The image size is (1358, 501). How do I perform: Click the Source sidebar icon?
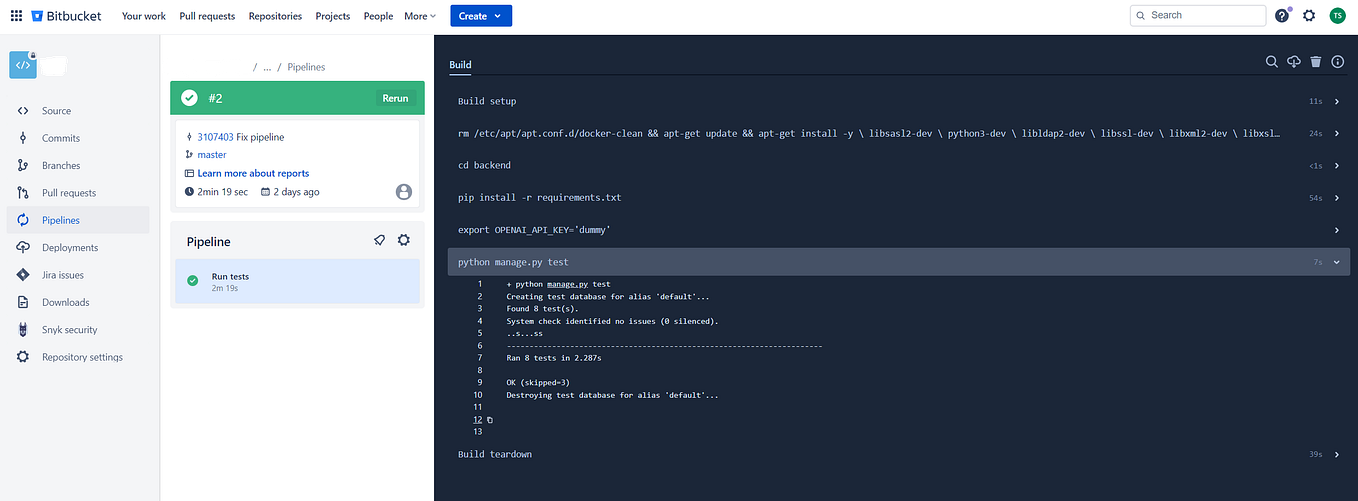tap(23, 111)
